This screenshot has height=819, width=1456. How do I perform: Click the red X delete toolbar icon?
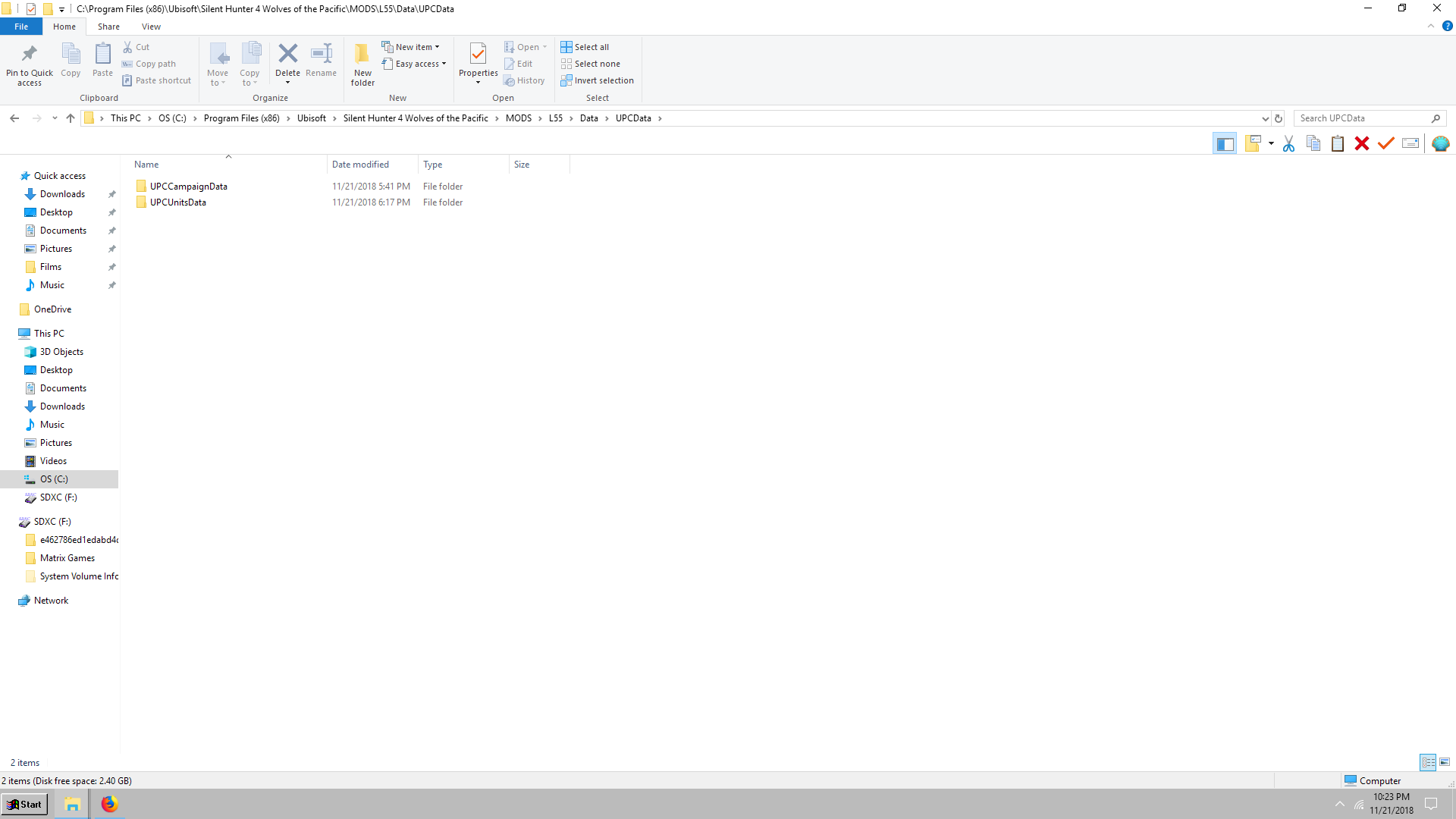click(1362, 143)
